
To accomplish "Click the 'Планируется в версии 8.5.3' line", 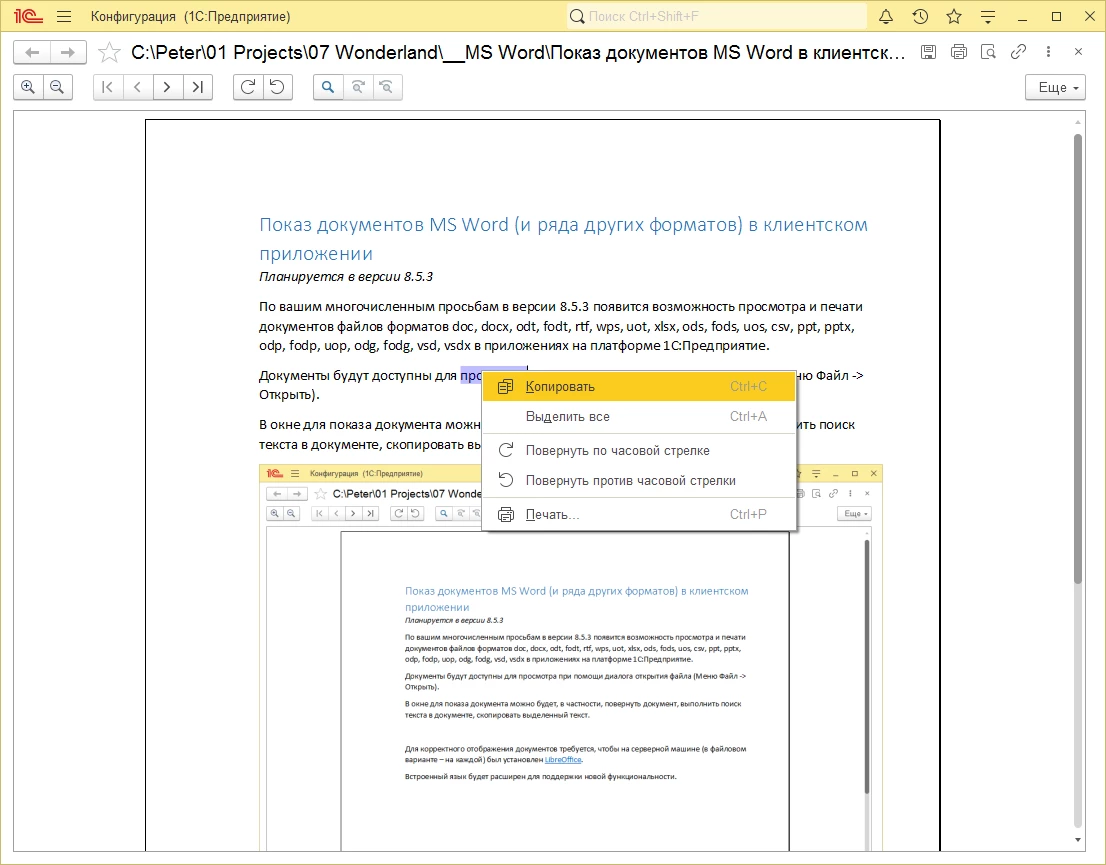I will (x=346, y=277).
